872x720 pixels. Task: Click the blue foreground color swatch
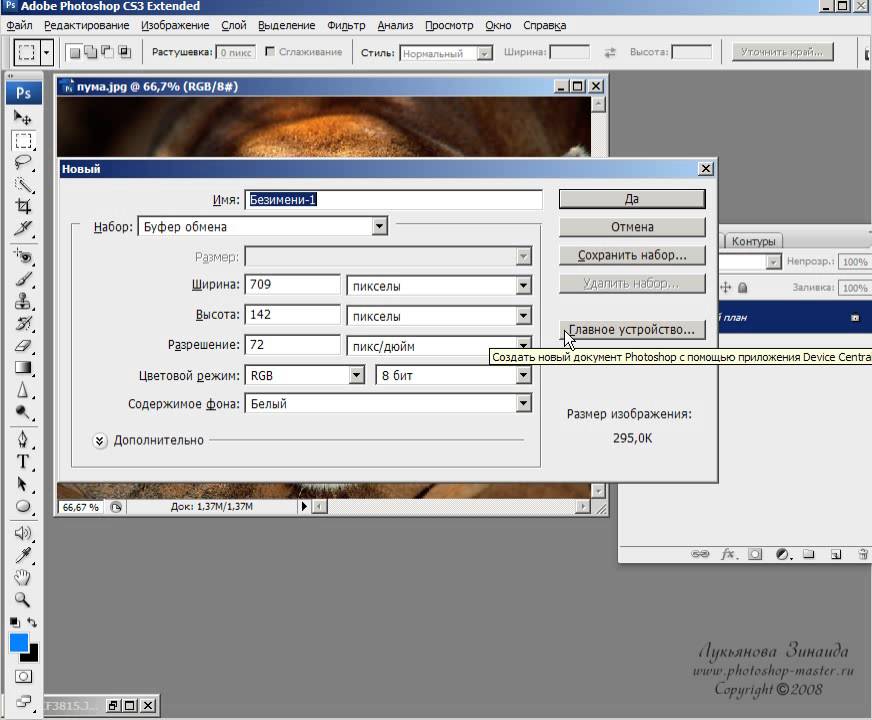[x=19, y=643]
